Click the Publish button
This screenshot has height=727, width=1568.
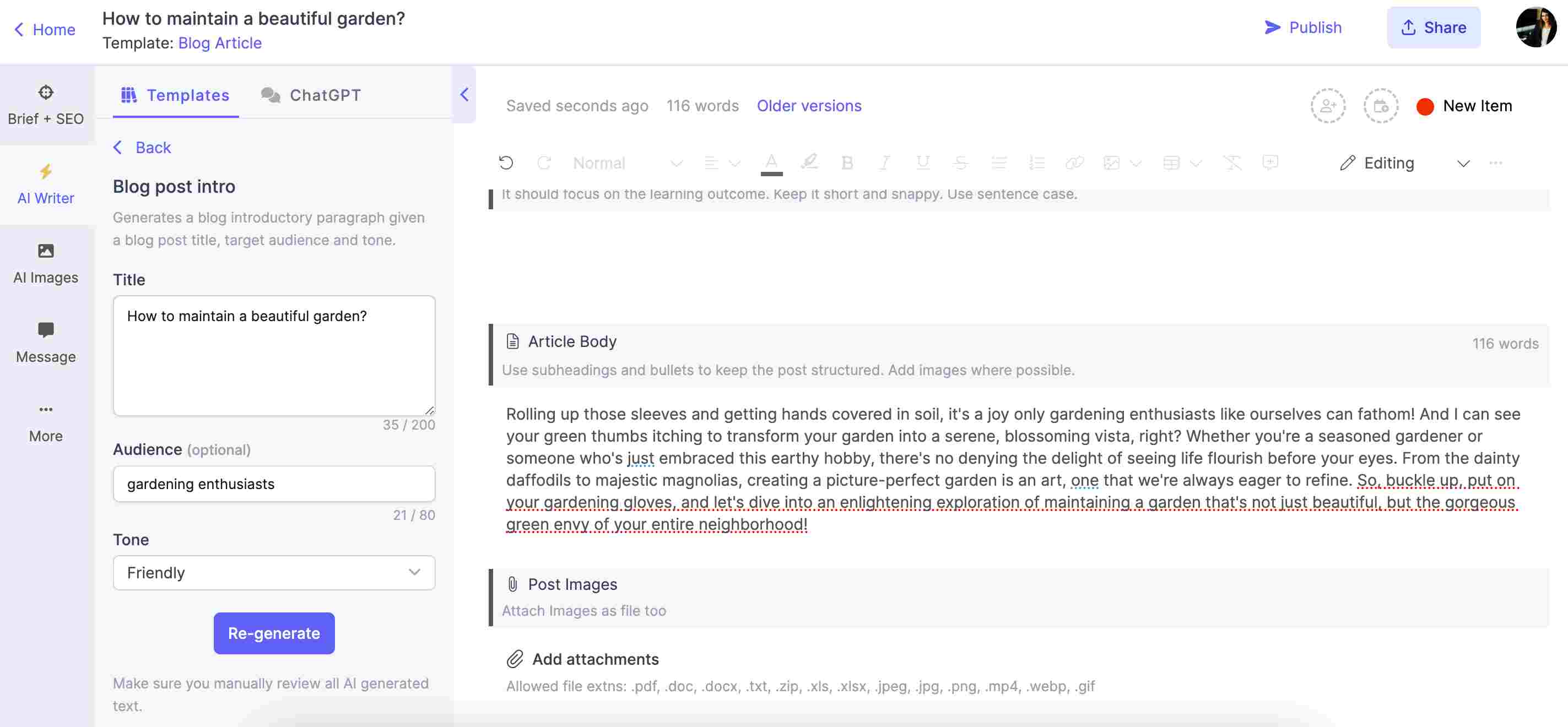click(1303, 27)
